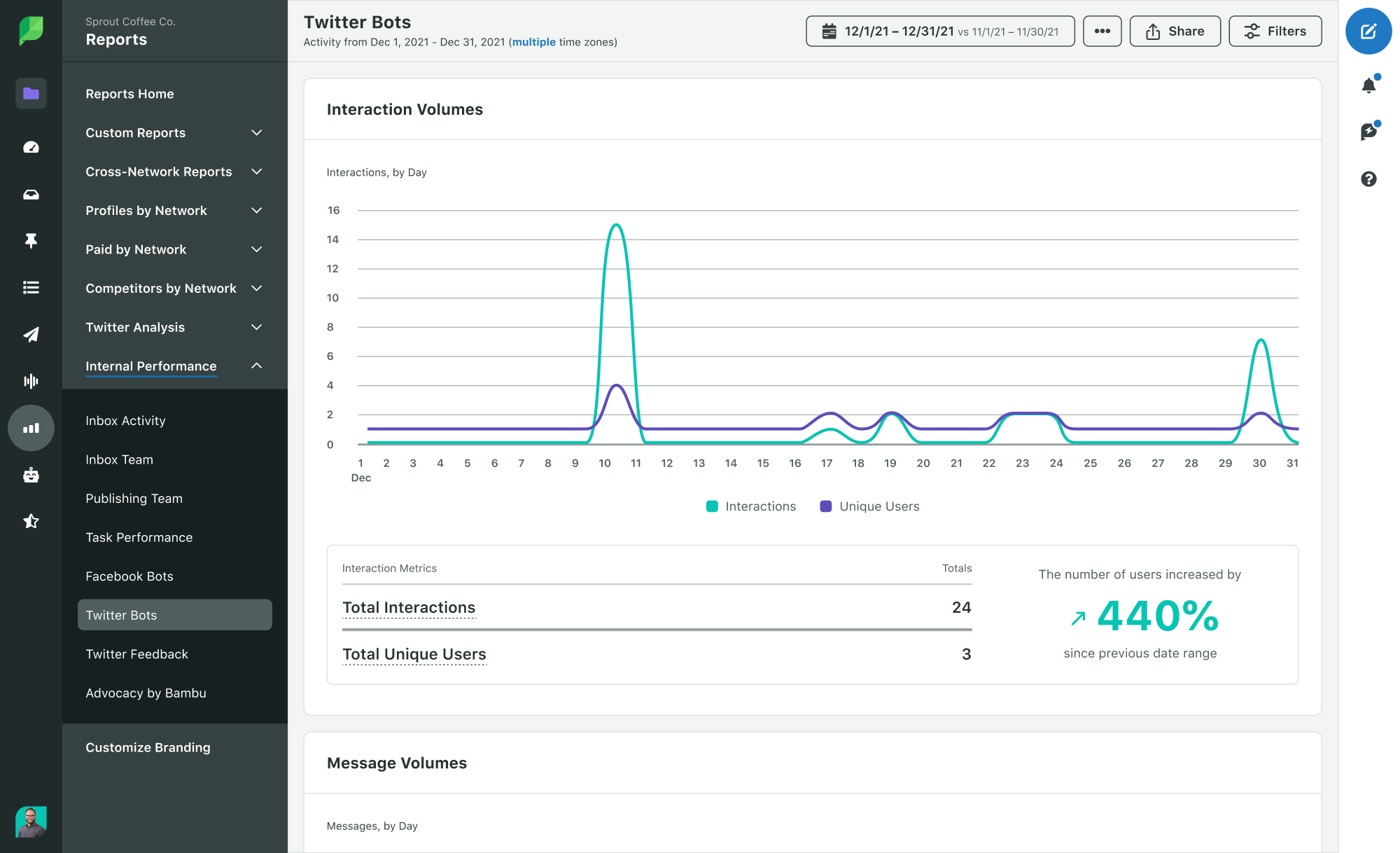Click the Interaction Volumes heading
This screenshot has width=1400, height=853.
pyautogui.click(x=405, y=109)
